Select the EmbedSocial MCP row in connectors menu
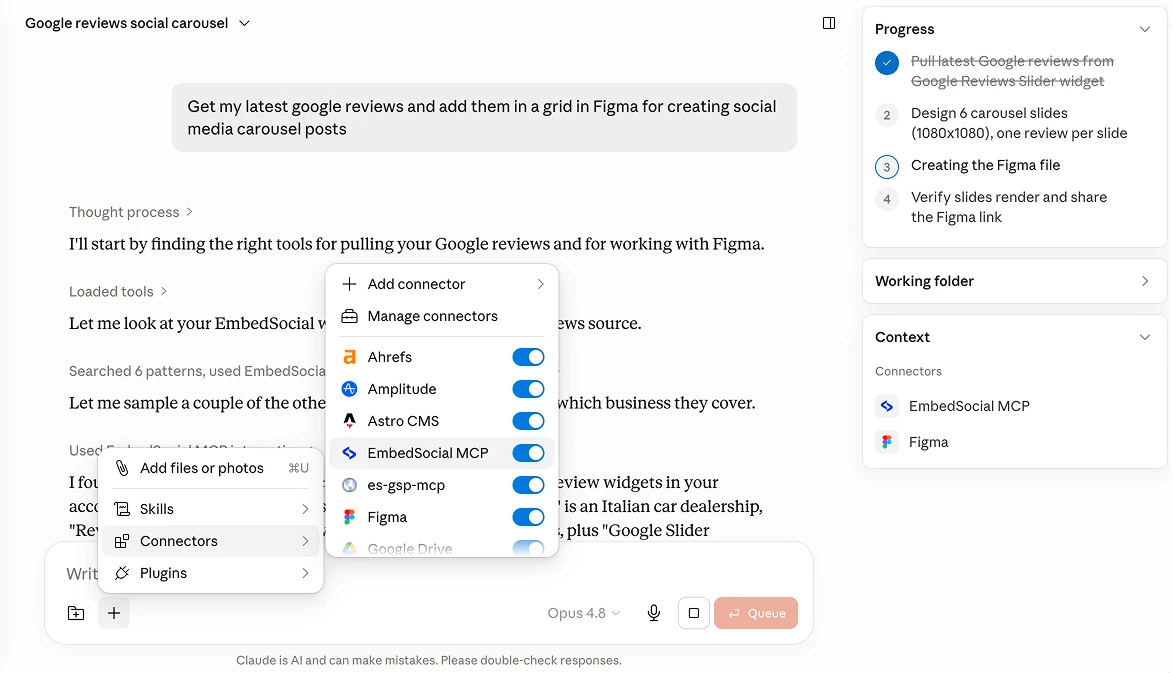 pyautogui.click(x=442, y=453)
